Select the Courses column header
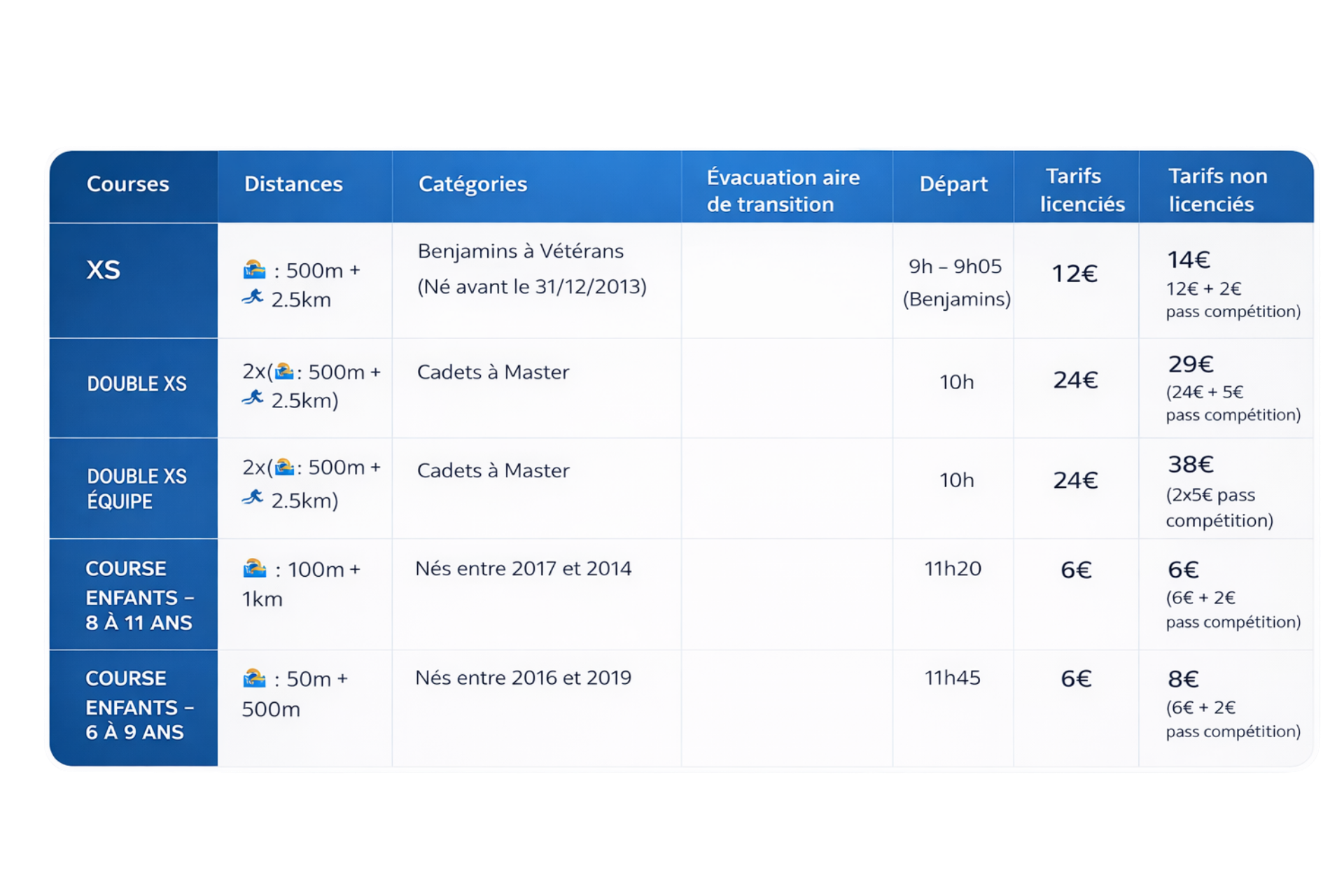 point(128,184)
